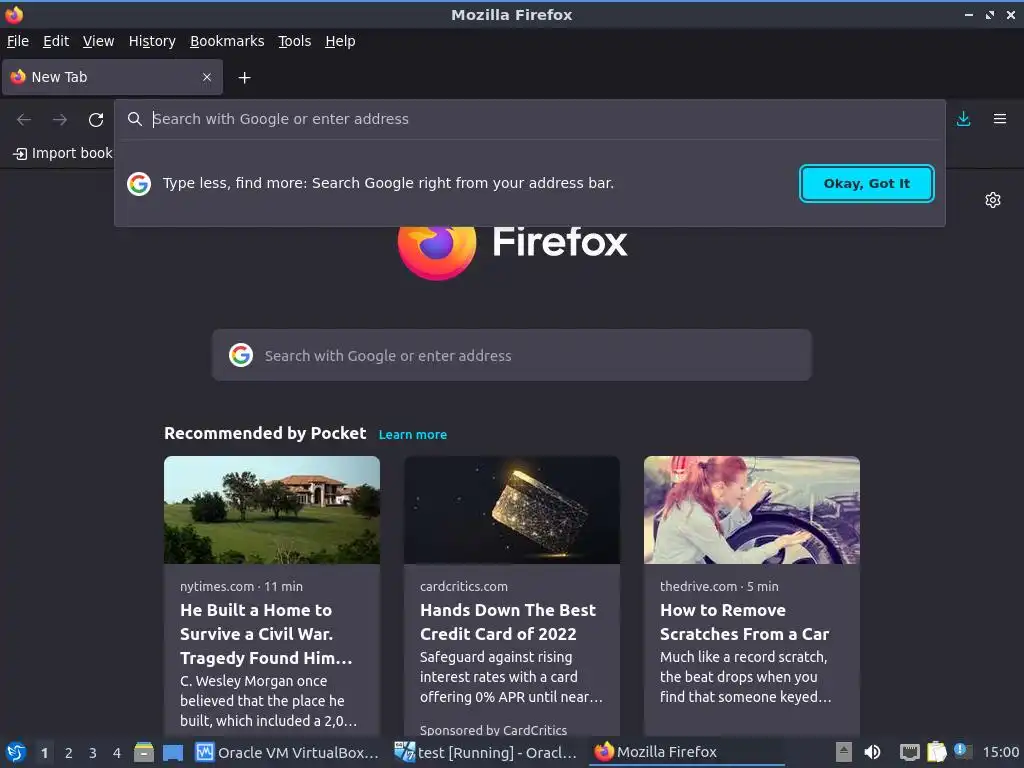1024x768 pixels.
Task: Open the Tools menu
Action: 295,41
